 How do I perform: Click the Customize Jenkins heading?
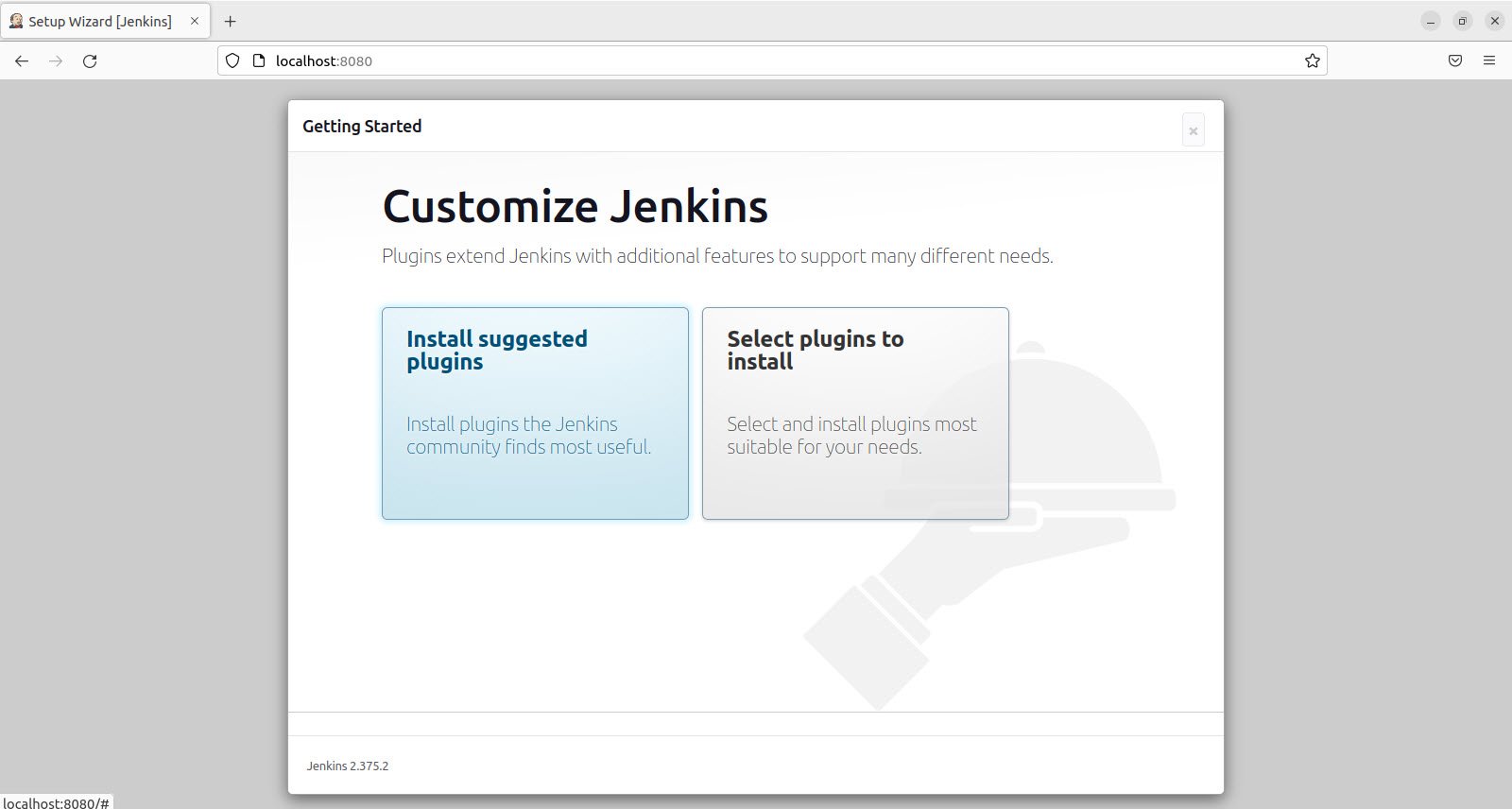tap(575, 206)
